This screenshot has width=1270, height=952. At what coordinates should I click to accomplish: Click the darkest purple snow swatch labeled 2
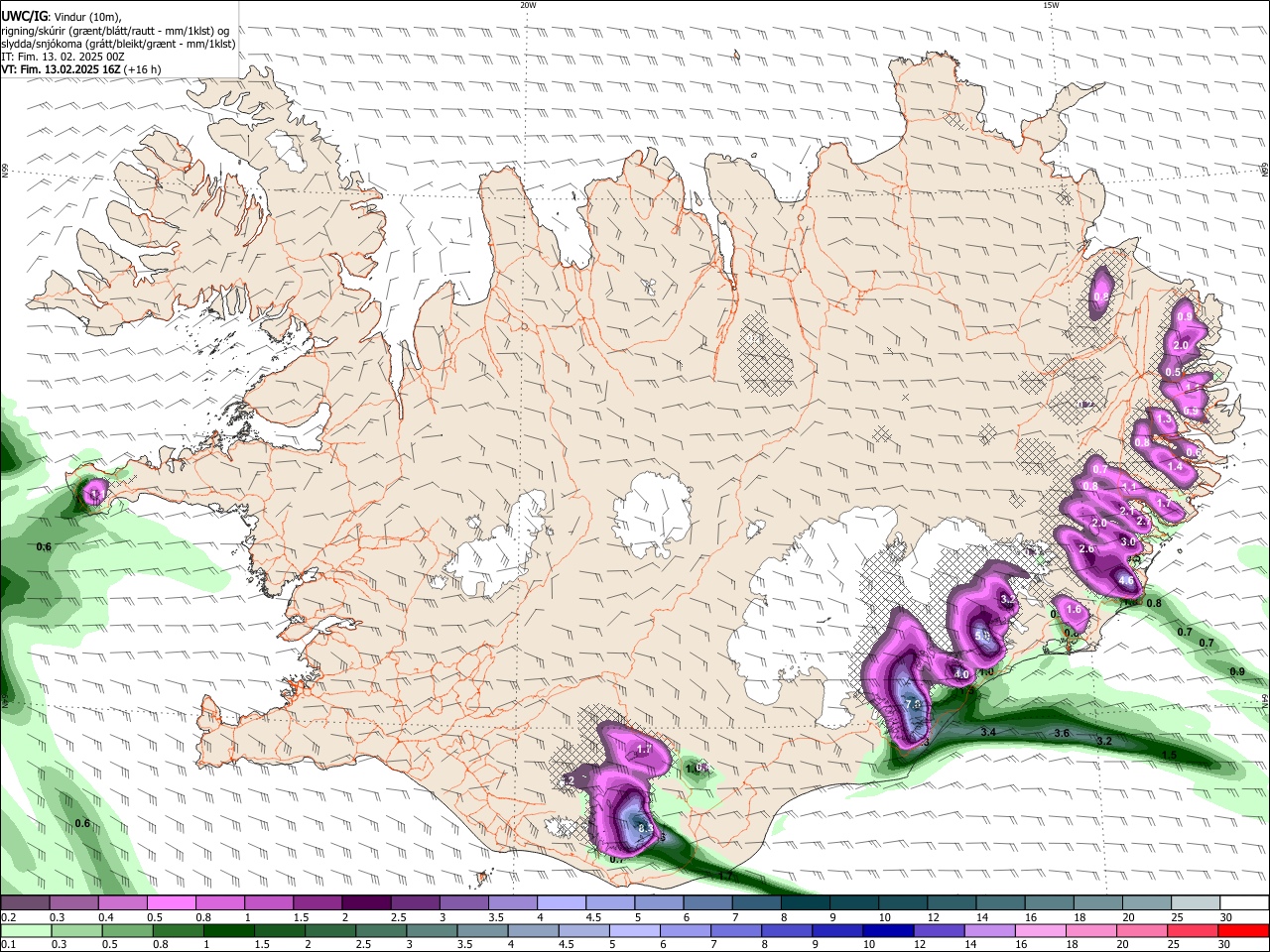coord(366,903)
